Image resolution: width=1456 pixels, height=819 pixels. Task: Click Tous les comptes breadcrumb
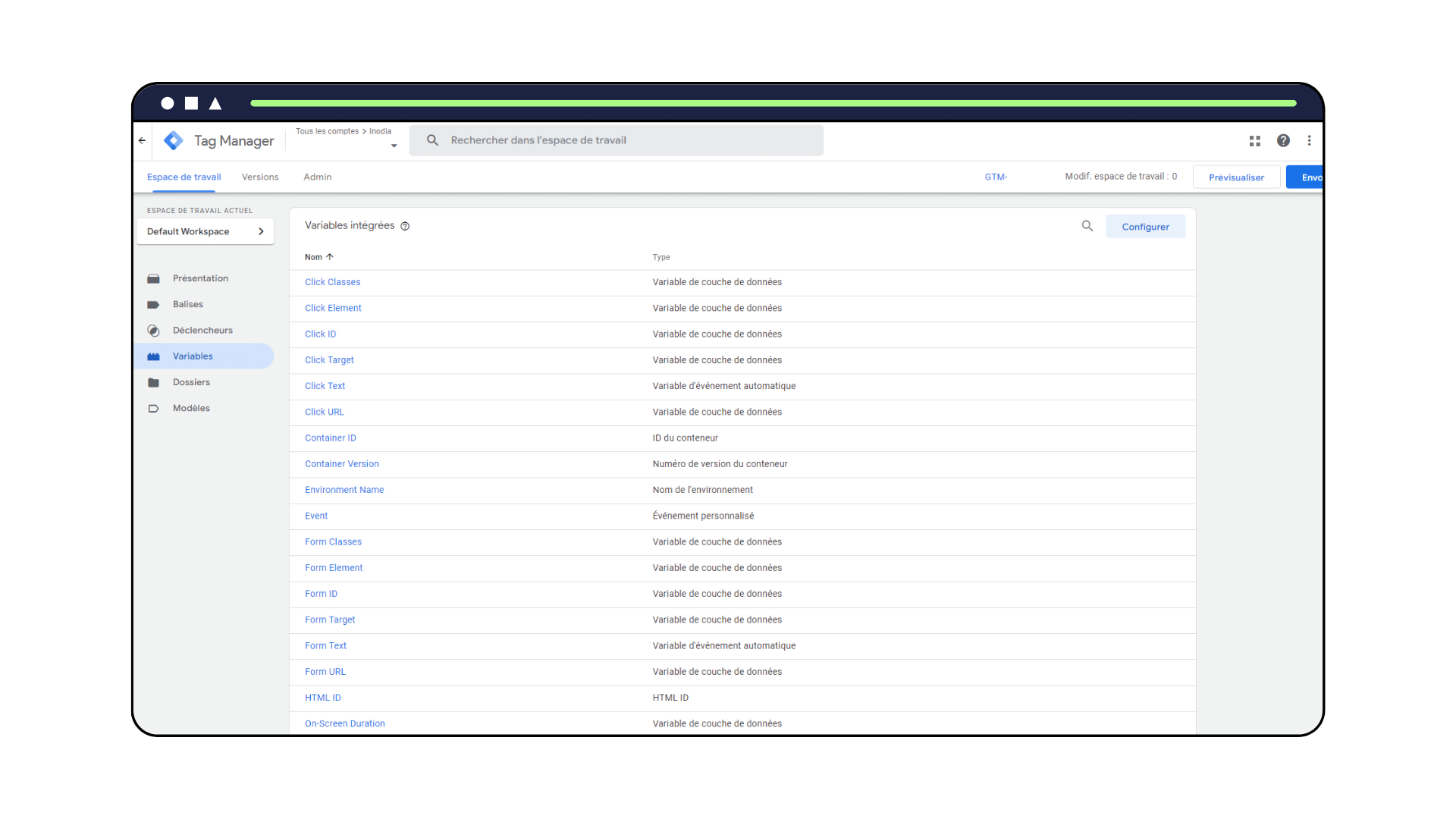pos(327,131)
